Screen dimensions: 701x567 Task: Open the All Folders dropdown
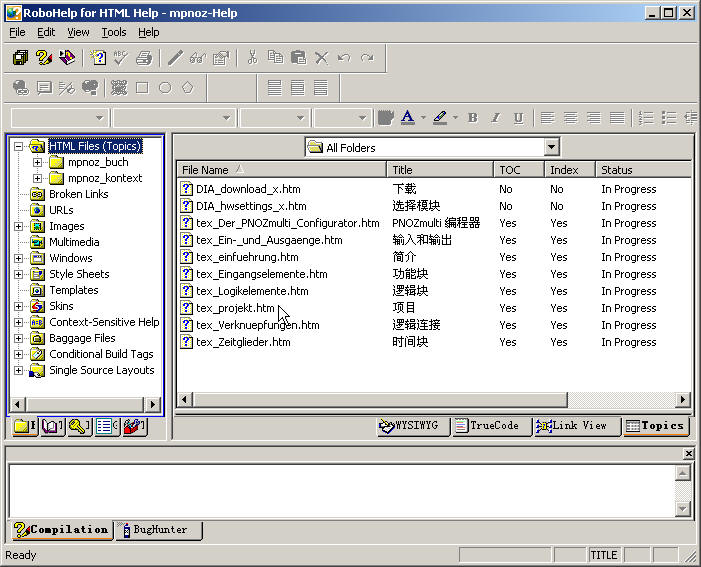pyautogui.click(x=552, y=147)
